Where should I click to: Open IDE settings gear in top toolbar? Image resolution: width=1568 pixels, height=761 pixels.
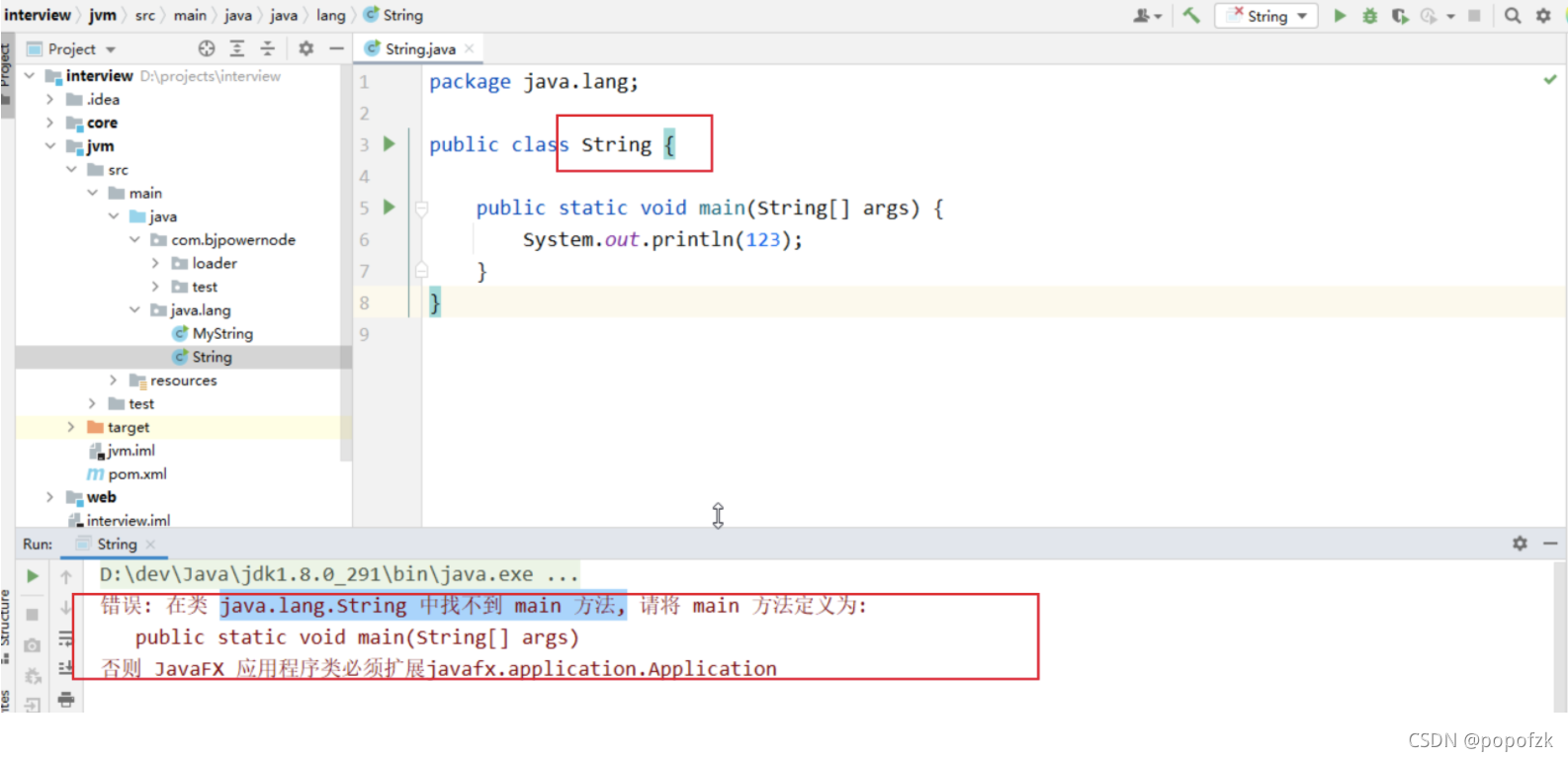tap(1543, 15)
